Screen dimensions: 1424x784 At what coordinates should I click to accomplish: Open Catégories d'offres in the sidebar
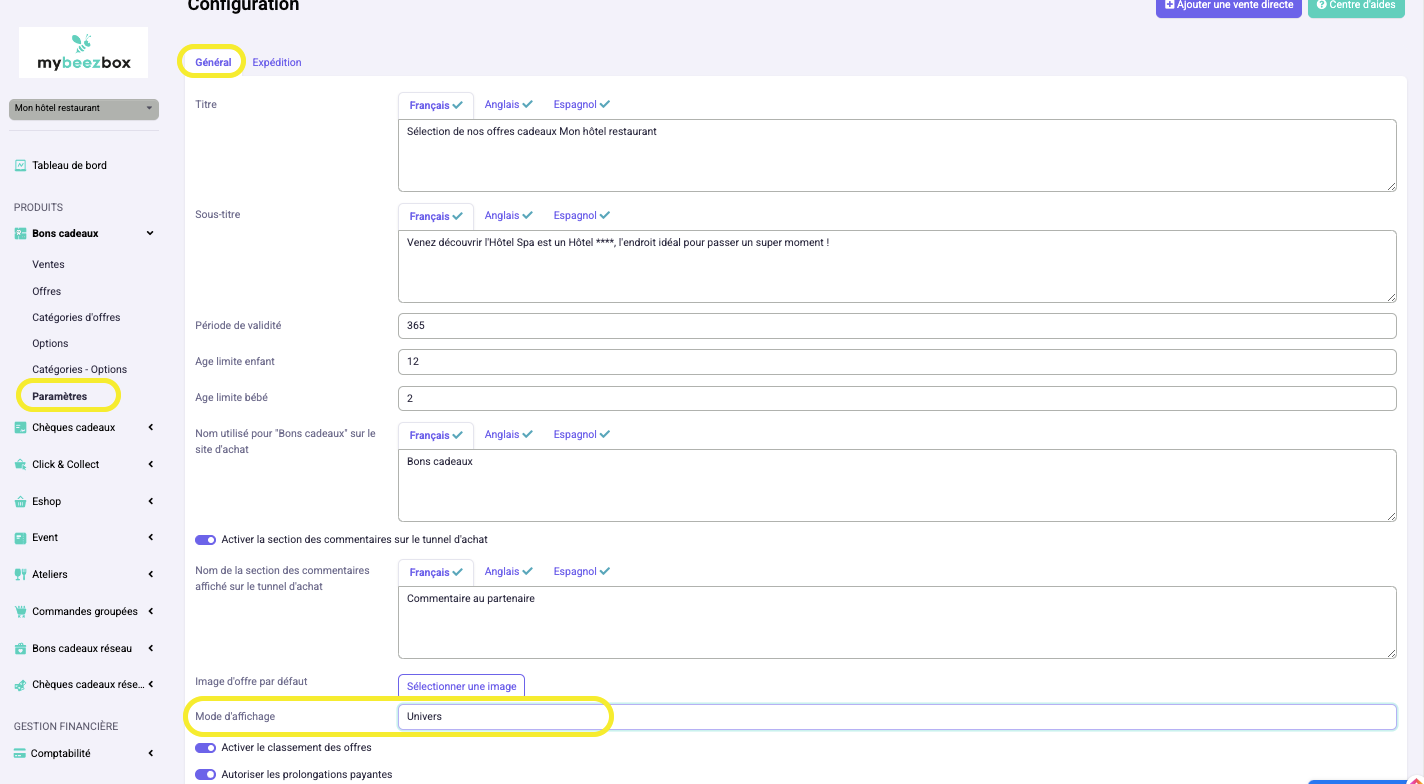[76, 317]
